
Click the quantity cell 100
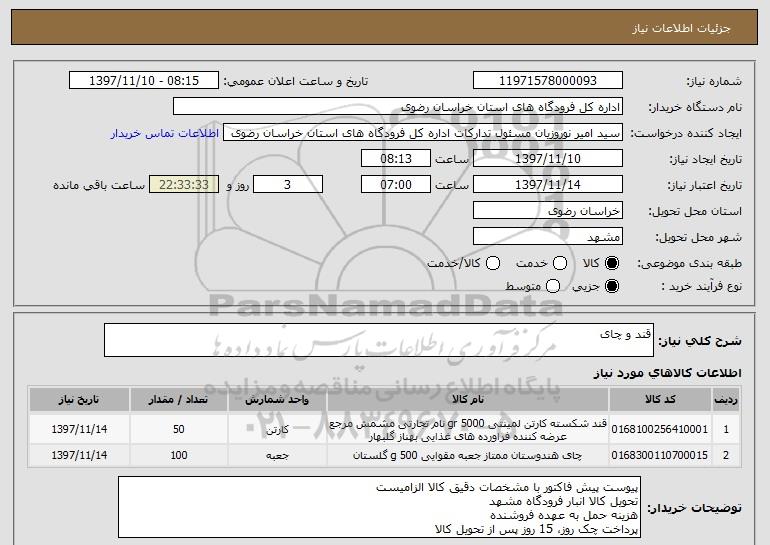(178, 455)
